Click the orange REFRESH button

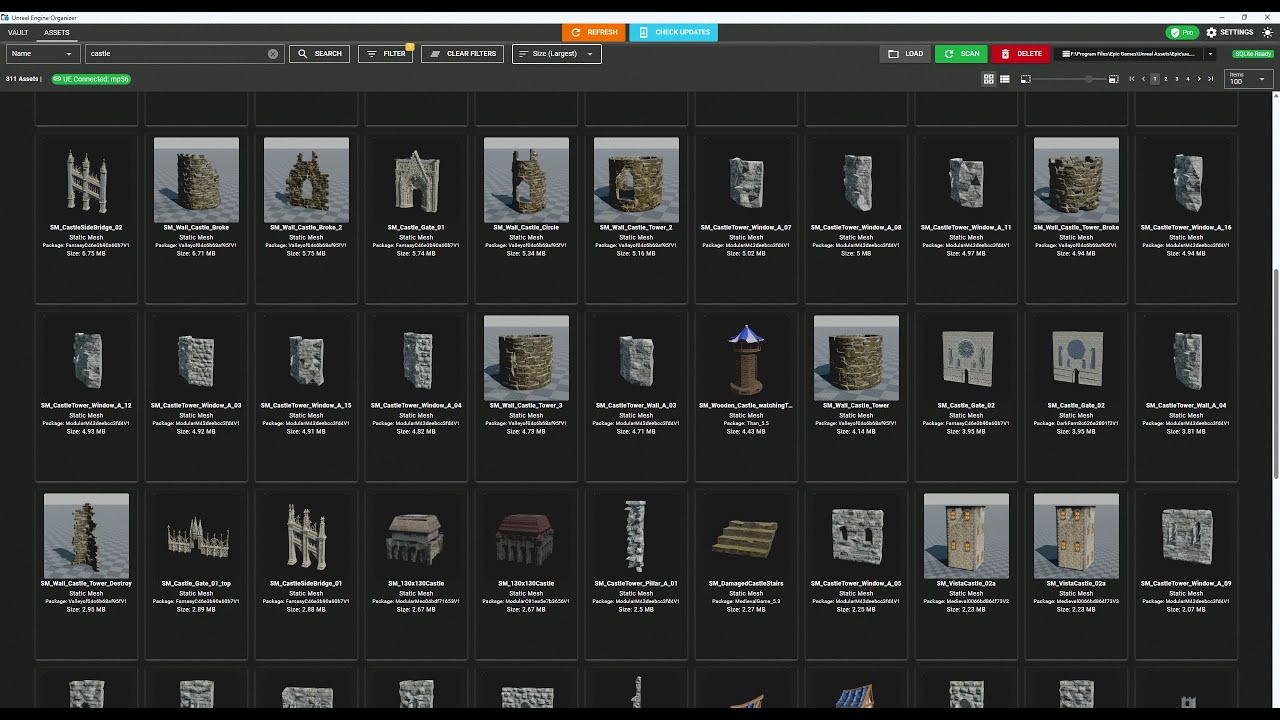(x=594, y=32)
